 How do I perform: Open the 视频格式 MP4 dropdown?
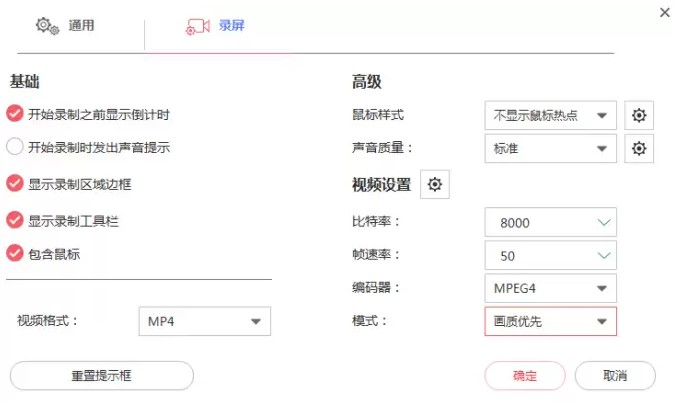(204, 321)
